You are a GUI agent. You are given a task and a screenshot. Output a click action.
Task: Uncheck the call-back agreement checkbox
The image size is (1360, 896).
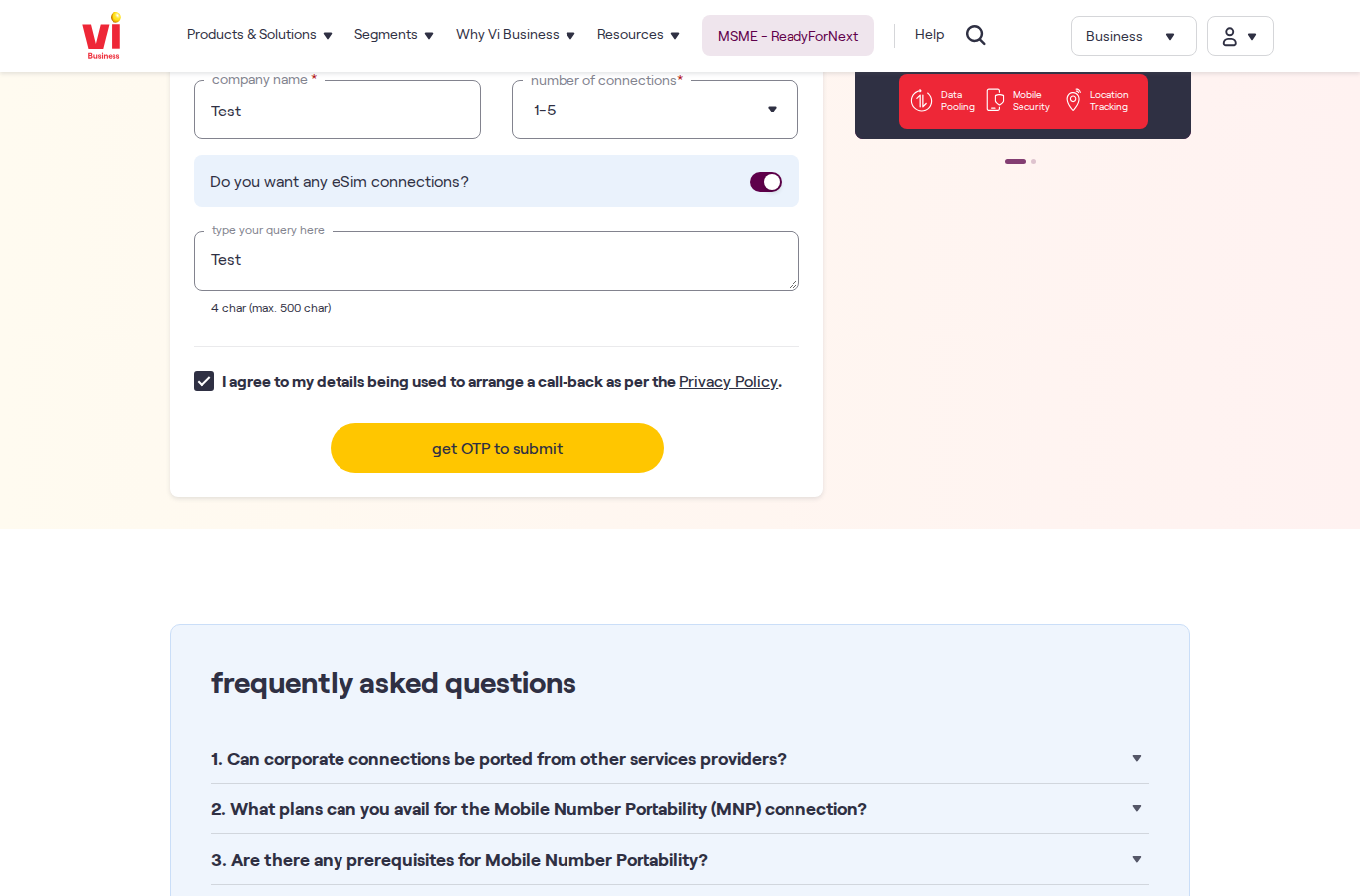pos(204,381)
